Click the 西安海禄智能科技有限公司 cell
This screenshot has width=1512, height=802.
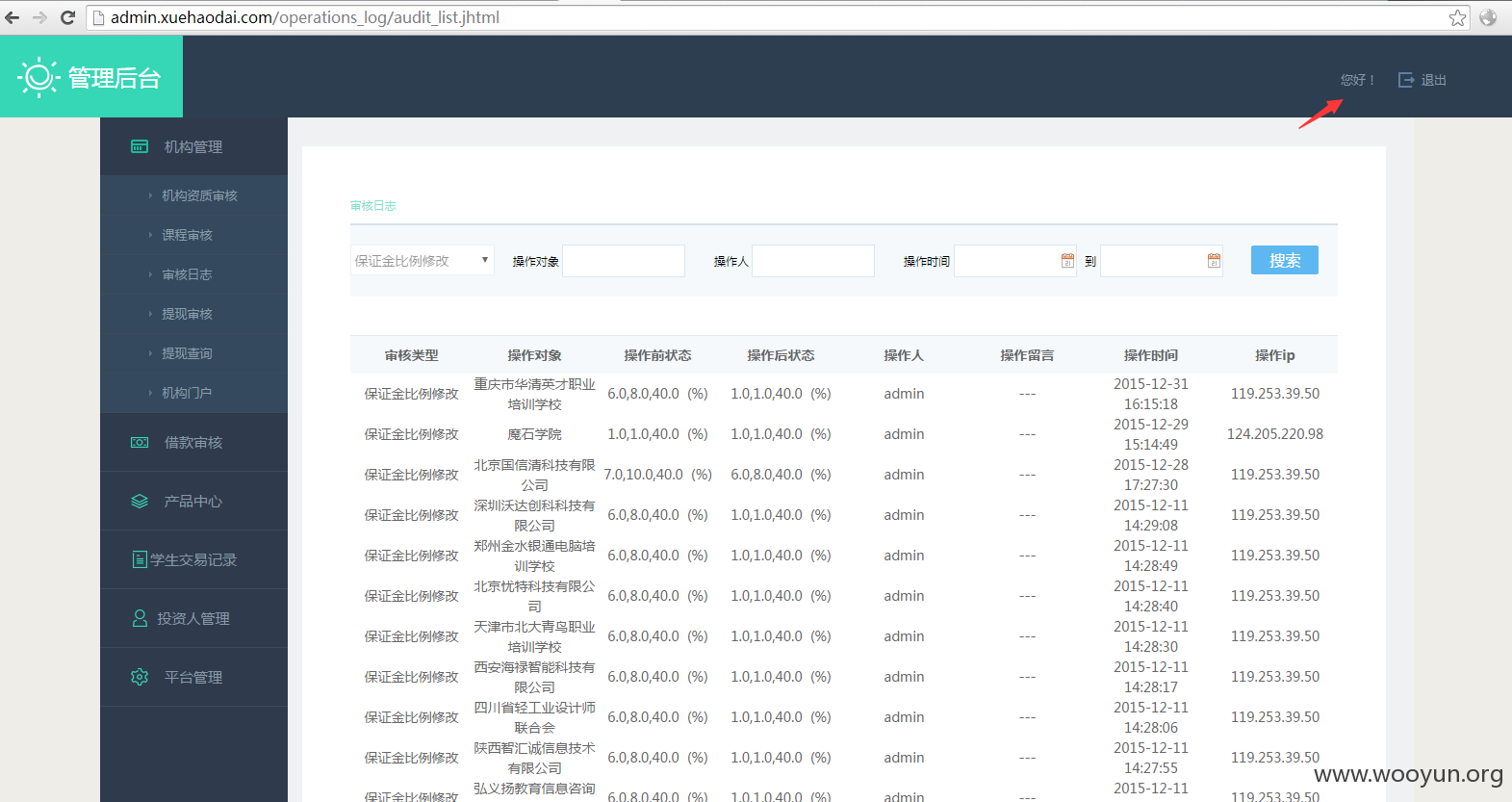click(x=535, y=677)
